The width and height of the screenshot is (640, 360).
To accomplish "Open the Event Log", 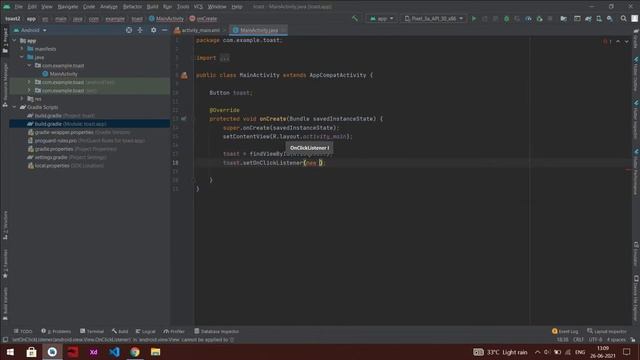I will pyautogui.click(x=565, y=331).
